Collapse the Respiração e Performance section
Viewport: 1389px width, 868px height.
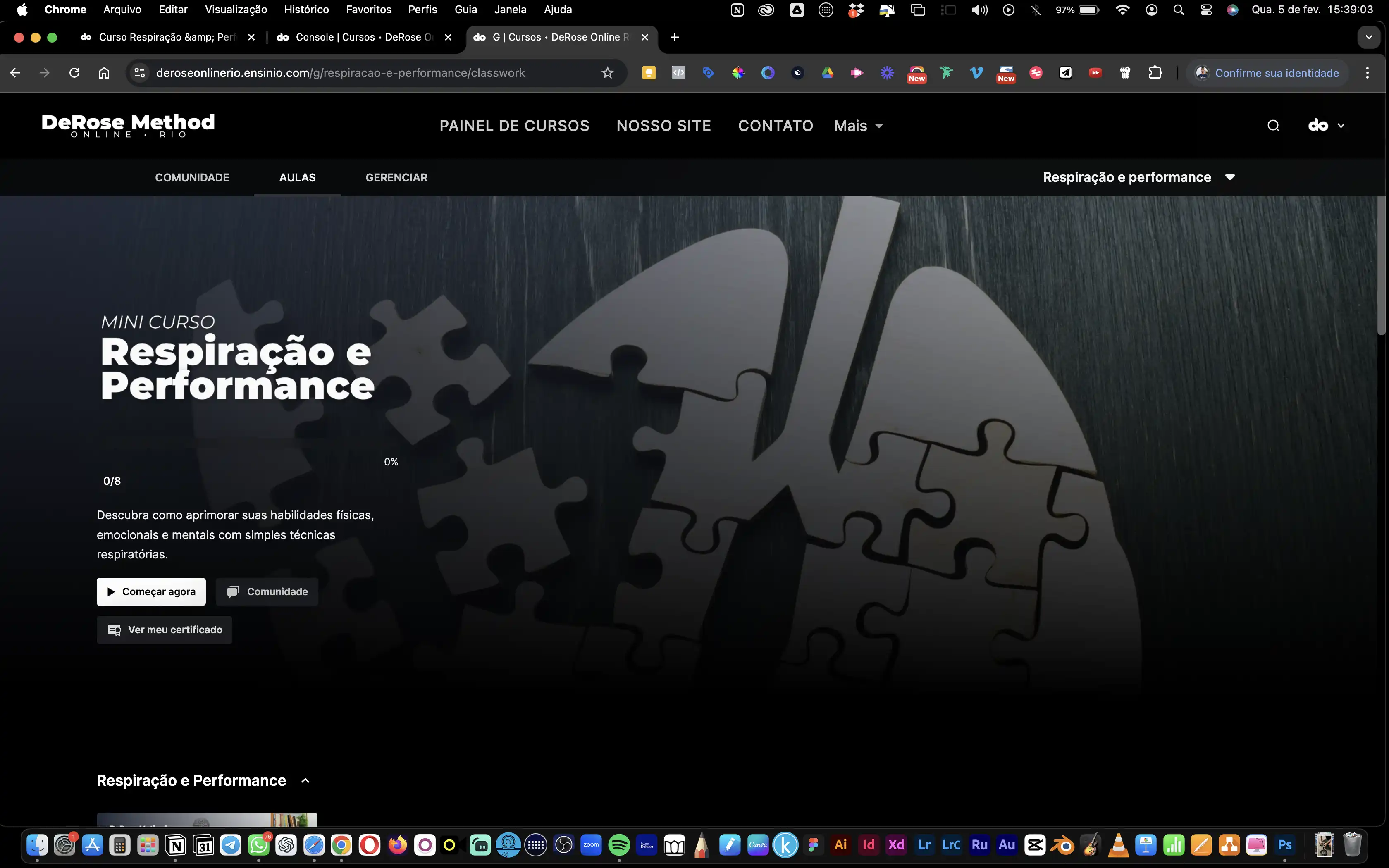(305, 781)
